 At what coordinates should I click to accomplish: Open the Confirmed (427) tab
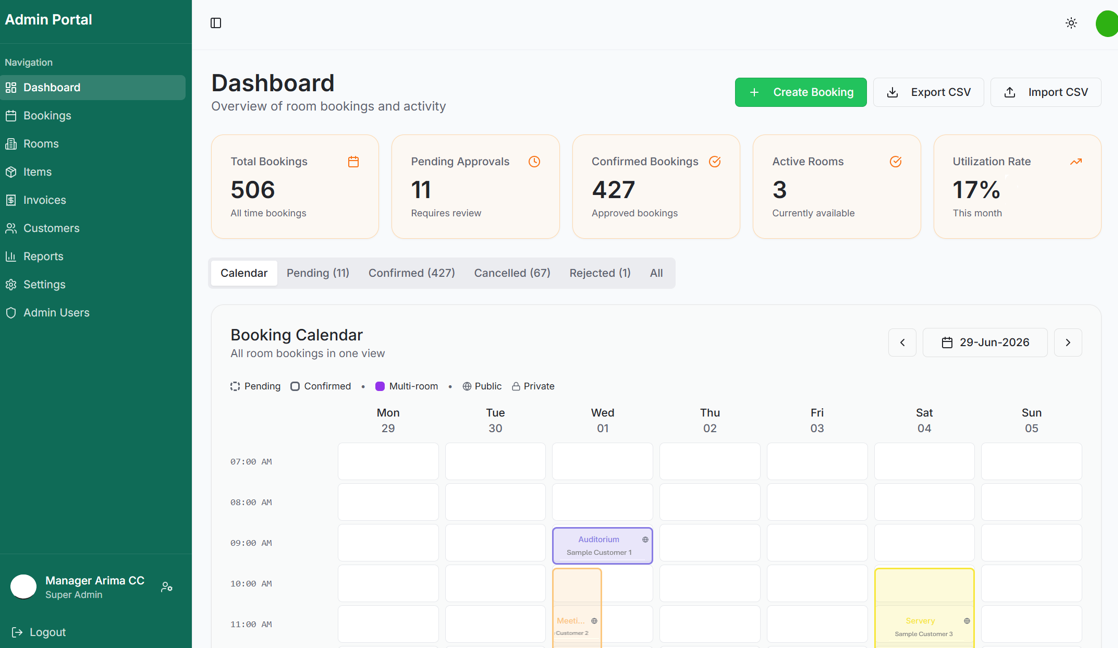click(411, 273)
